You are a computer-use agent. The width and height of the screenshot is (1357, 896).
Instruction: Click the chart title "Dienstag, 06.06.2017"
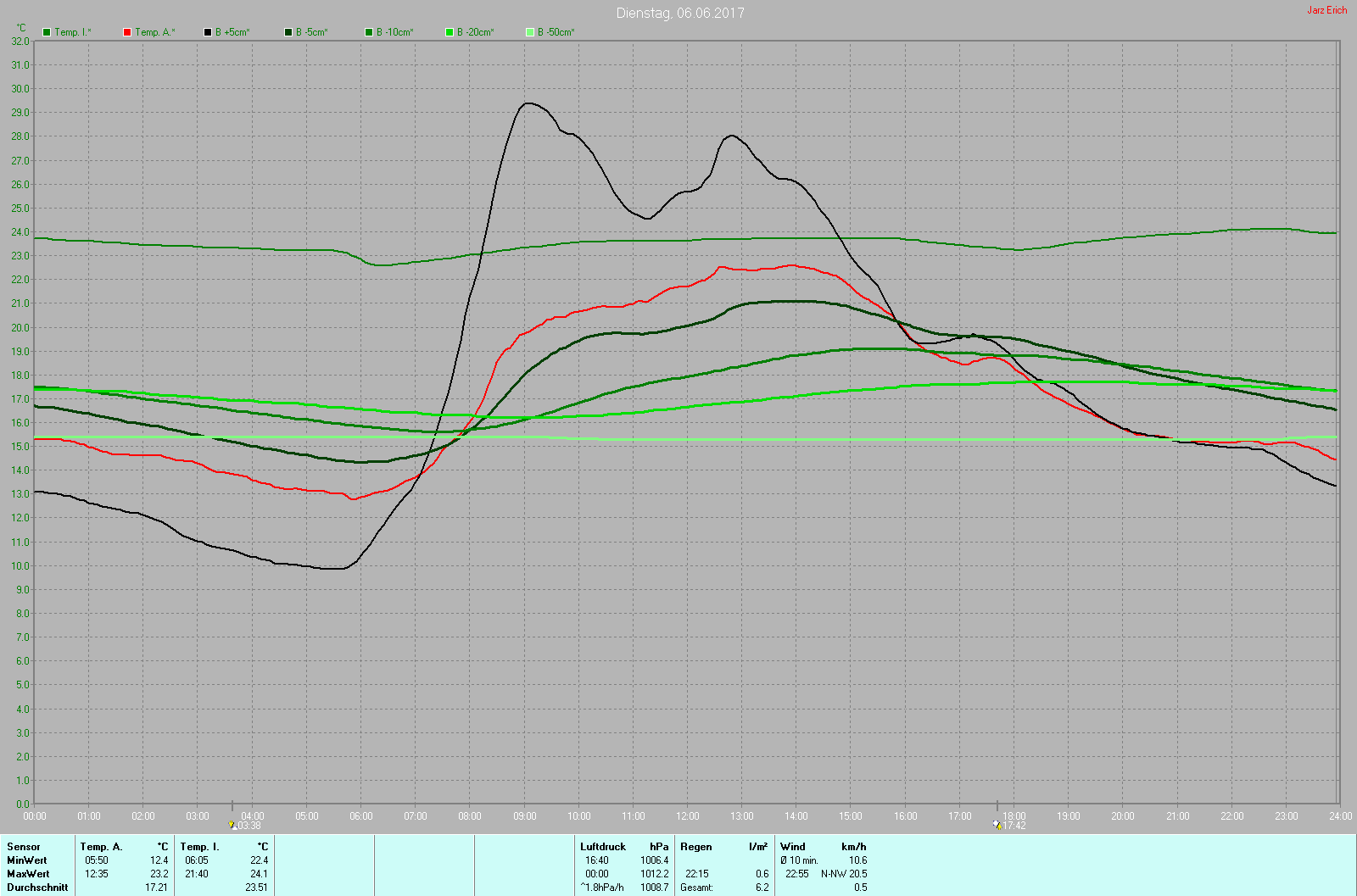tap(680, 13)
